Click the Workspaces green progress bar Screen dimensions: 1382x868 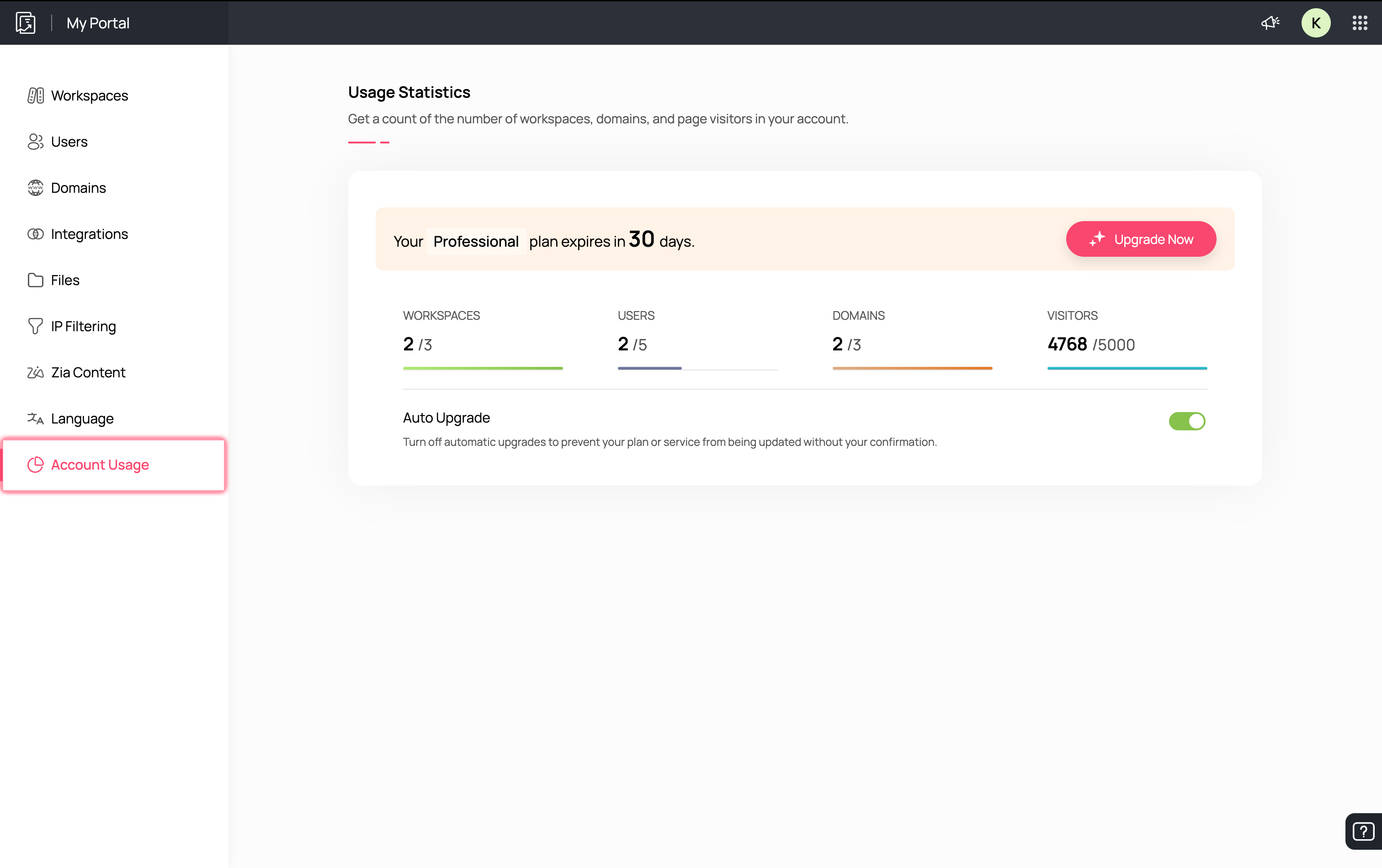[x=482, y=368]
